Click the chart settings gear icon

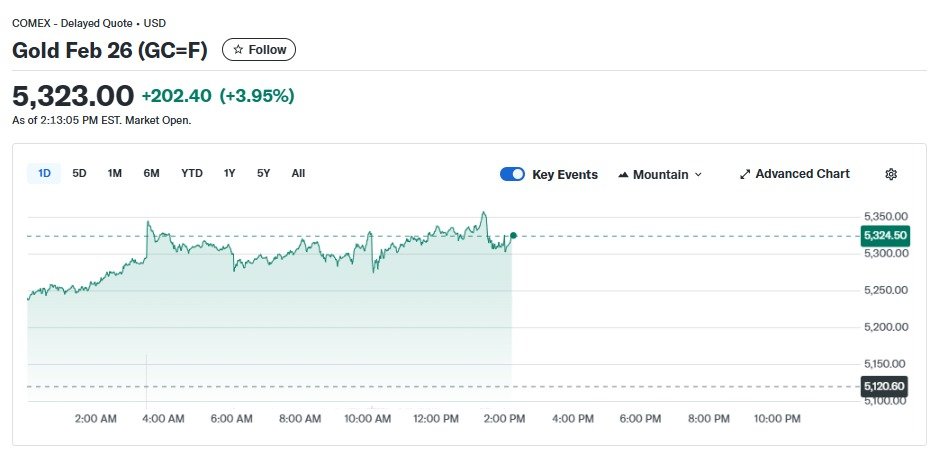[x=891, y=174]
